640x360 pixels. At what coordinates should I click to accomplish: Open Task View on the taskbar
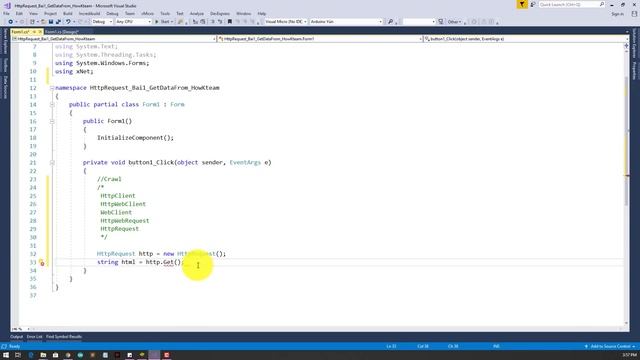click(18, 355)
